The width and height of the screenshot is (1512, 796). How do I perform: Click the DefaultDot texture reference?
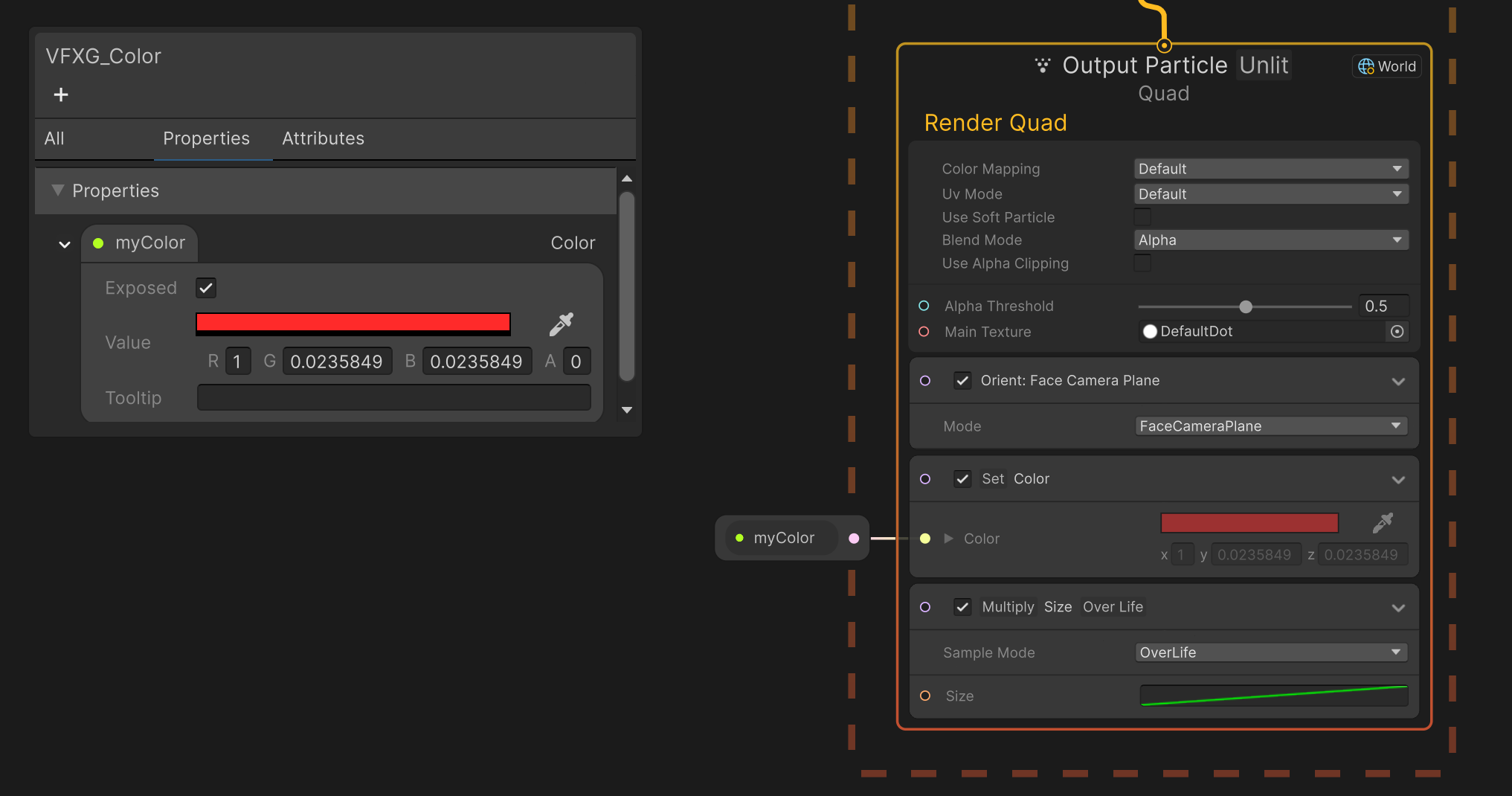pyautogui.click(x=1196, y=332)
